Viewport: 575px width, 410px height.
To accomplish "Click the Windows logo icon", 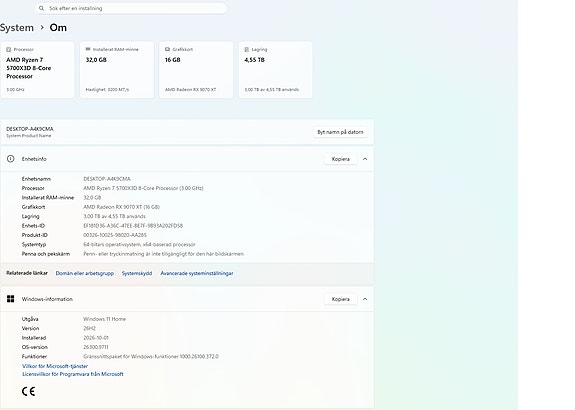I will tap(11, 299).
